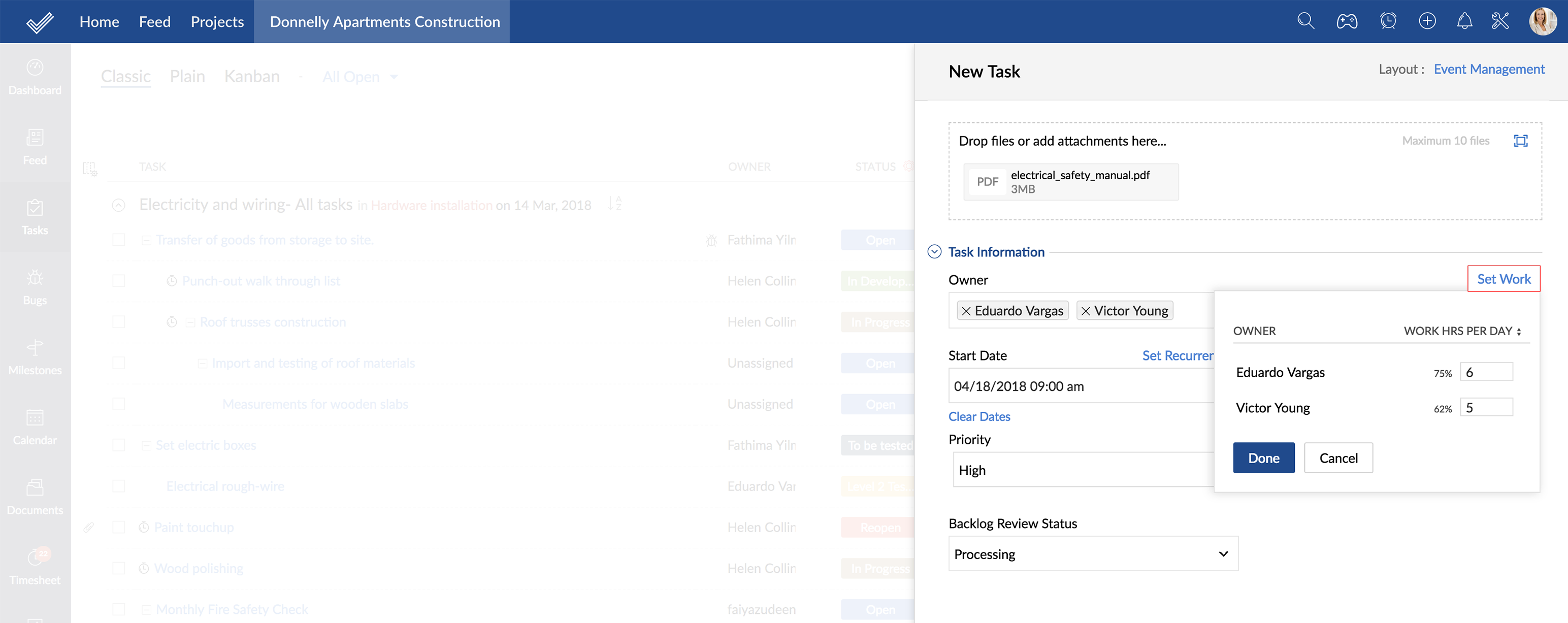
Task: Click the Set Recurrence link
Action: [x=1177, y=355]
